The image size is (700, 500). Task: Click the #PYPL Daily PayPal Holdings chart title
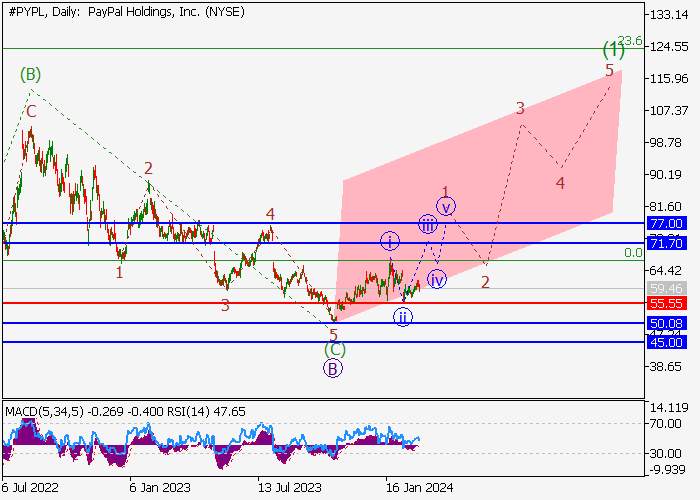[126, 12]
